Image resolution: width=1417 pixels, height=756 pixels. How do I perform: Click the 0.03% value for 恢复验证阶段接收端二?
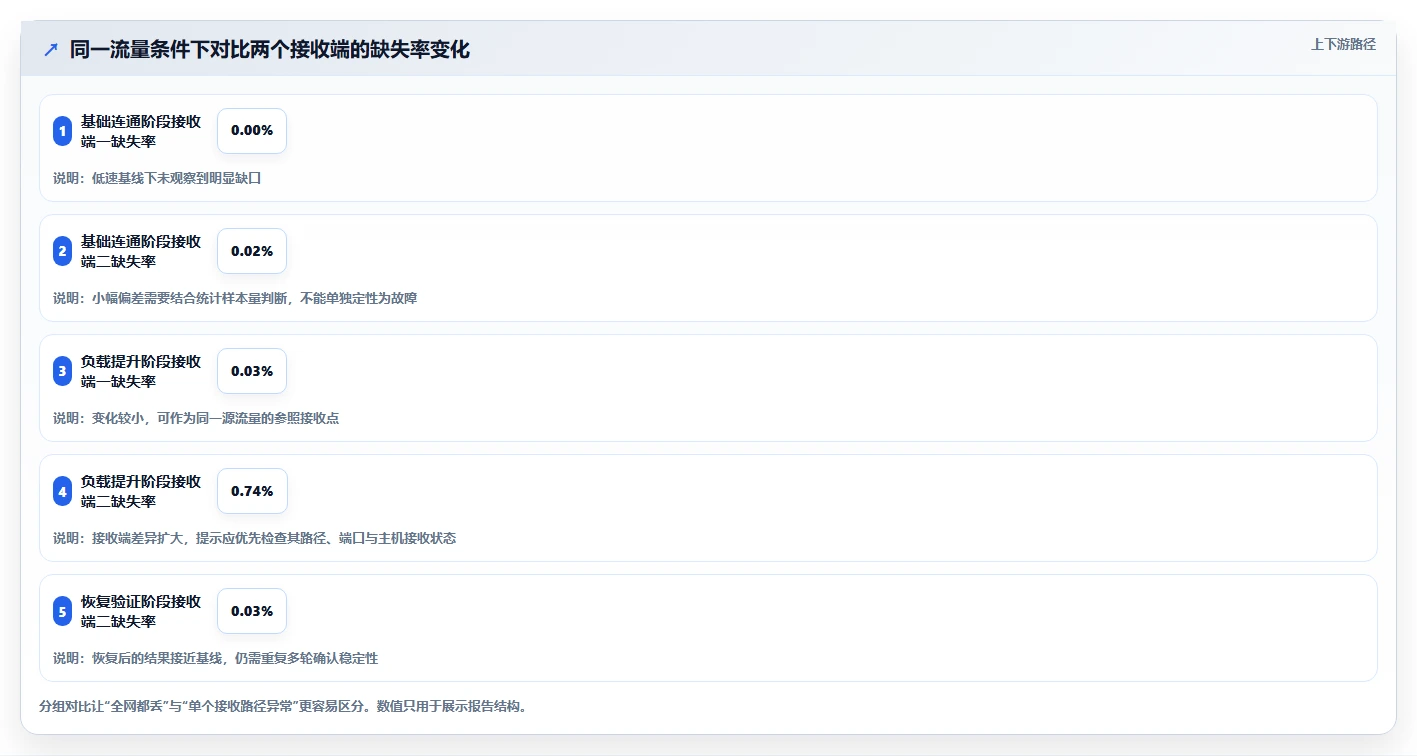point(252,611)
